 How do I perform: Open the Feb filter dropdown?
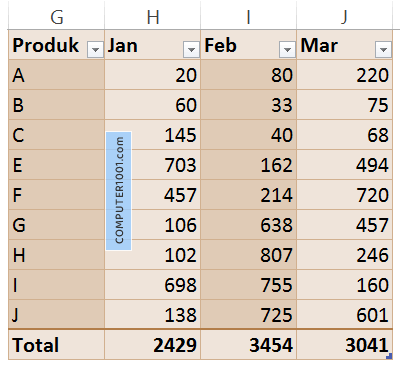click(x=287, y=50)
